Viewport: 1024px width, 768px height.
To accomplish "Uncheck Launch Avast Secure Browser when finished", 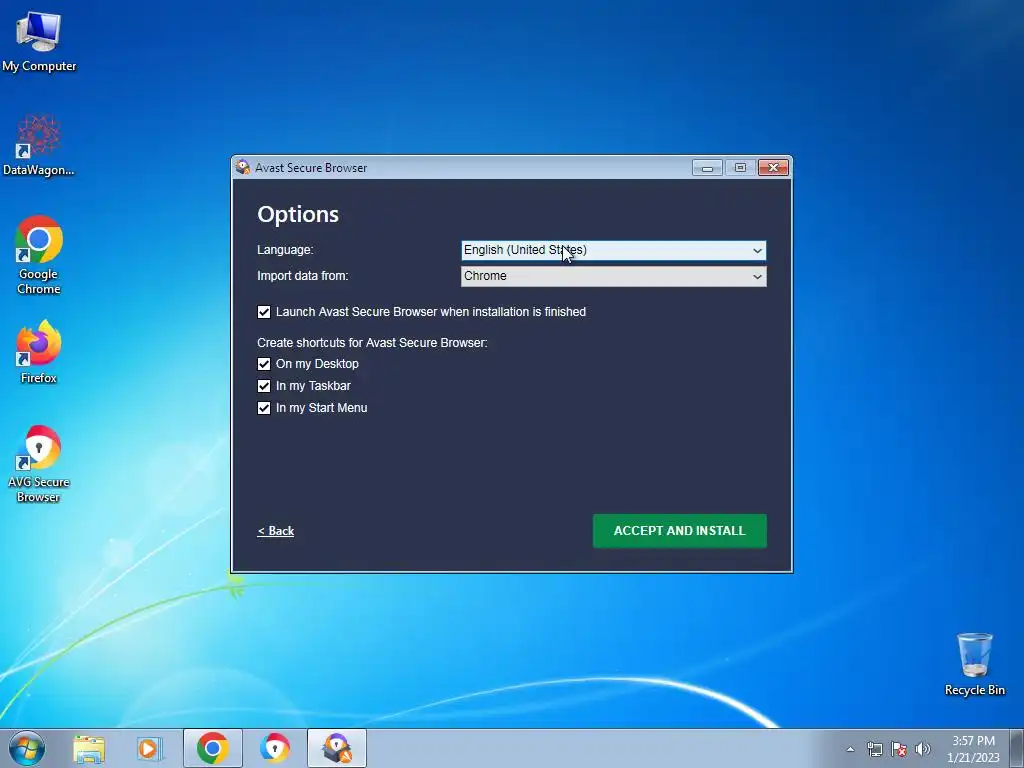I will tap(264, 312).
